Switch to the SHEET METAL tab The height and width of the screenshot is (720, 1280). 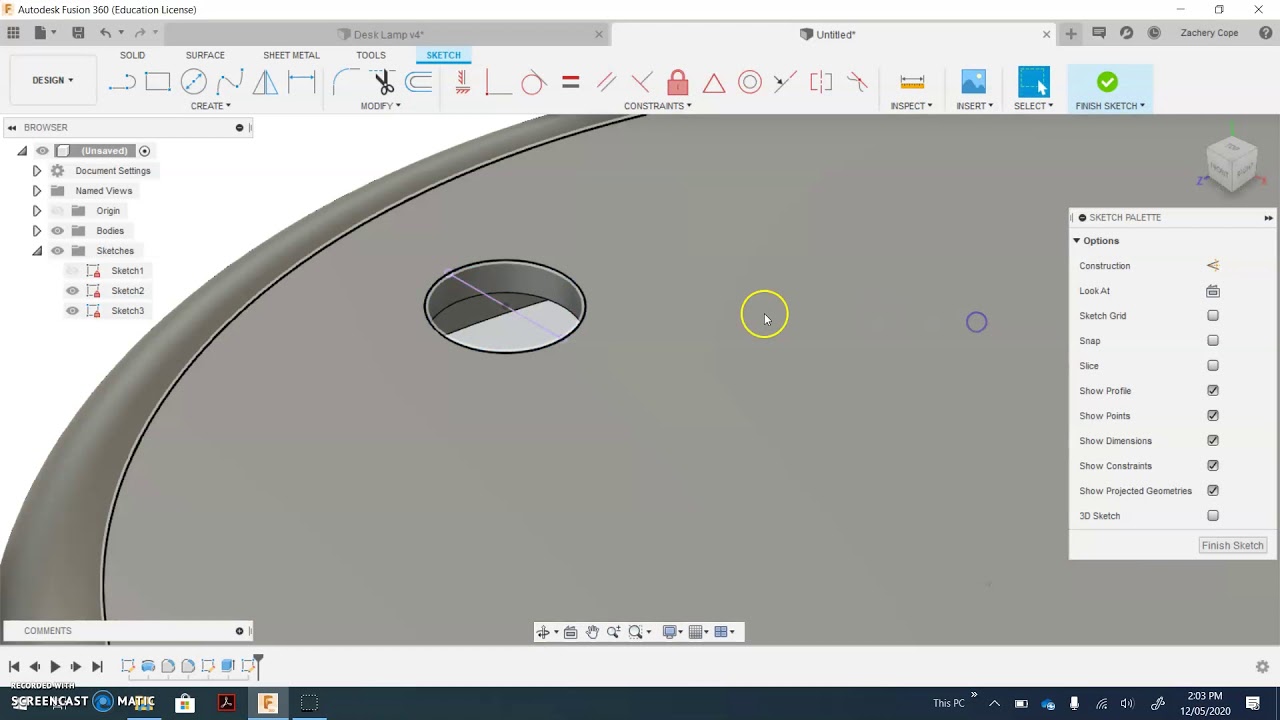point(291,55)
